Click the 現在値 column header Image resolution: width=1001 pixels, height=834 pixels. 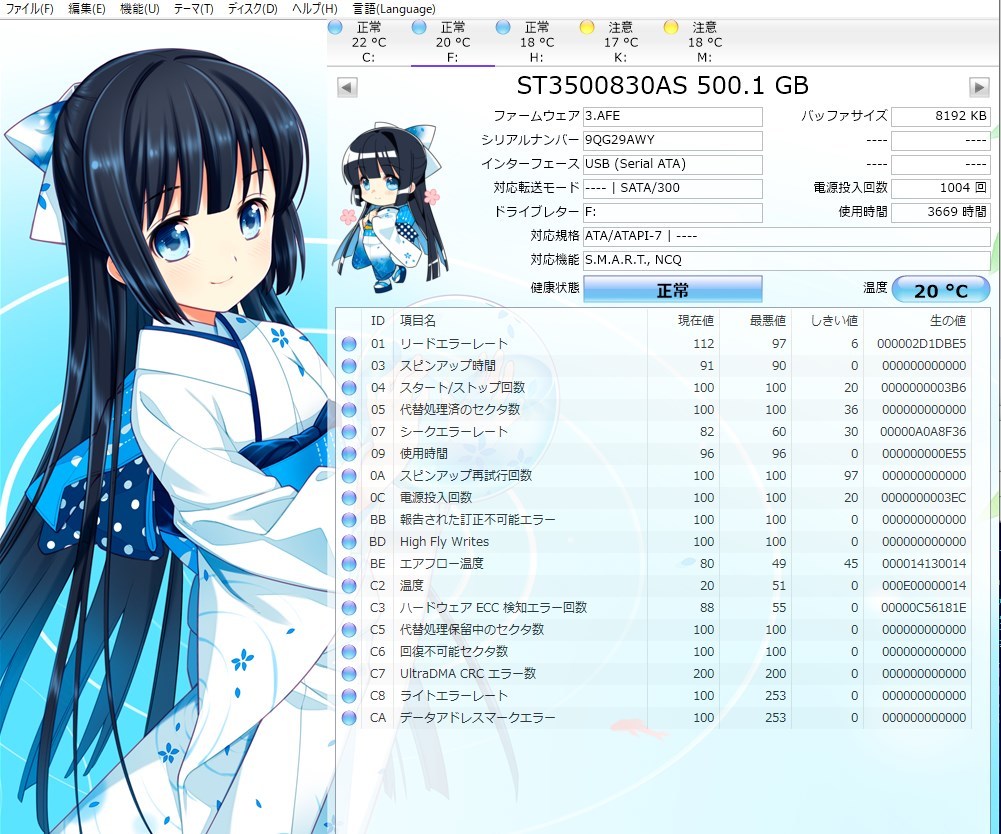pos(695,321)
